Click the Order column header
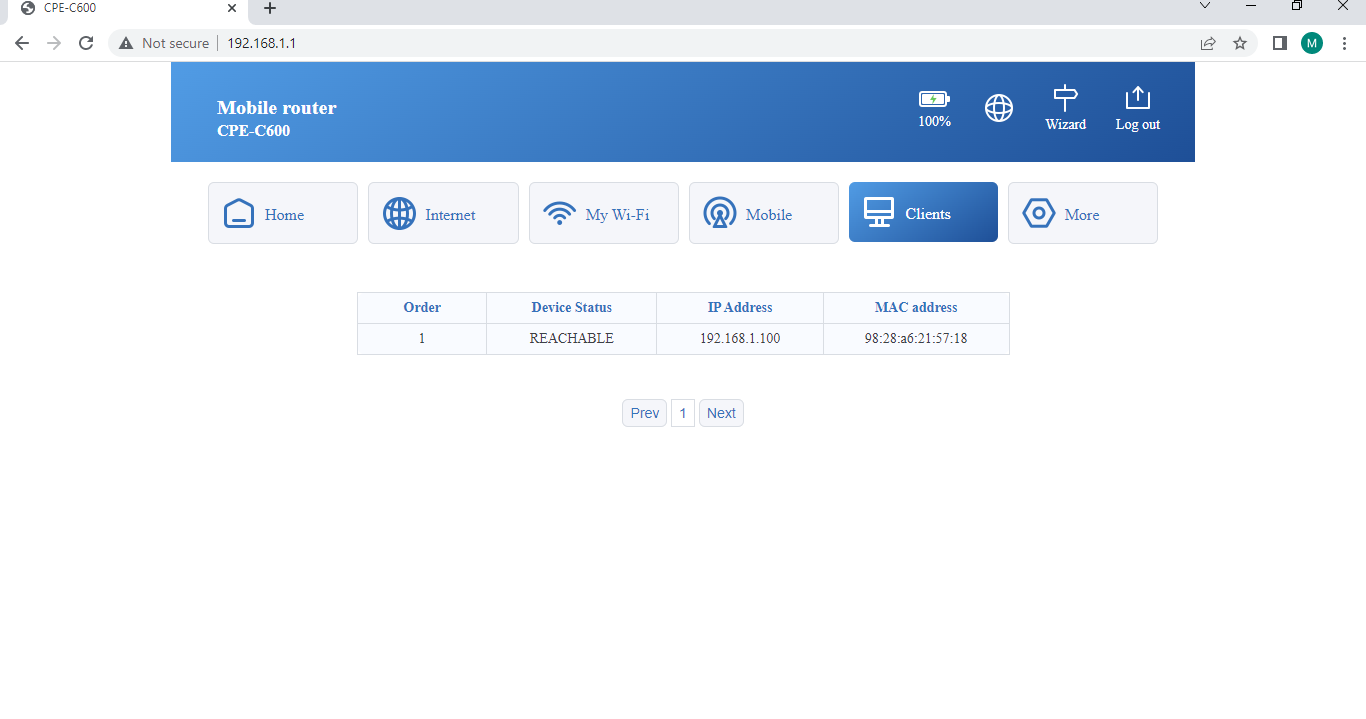 pos(422,308)
